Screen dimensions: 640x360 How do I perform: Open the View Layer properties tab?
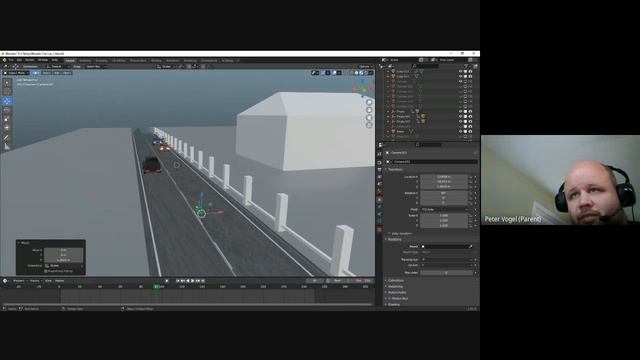point(379,177)
